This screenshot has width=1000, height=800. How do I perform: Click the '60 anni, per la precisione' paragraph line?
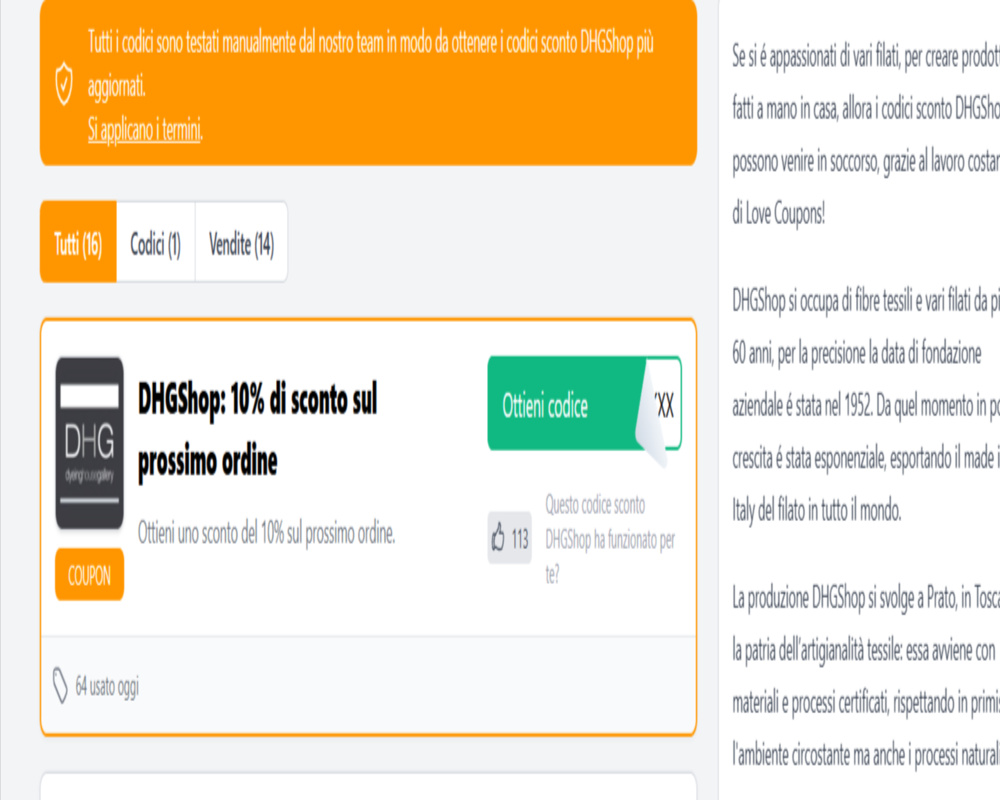(x=857, y=353)
